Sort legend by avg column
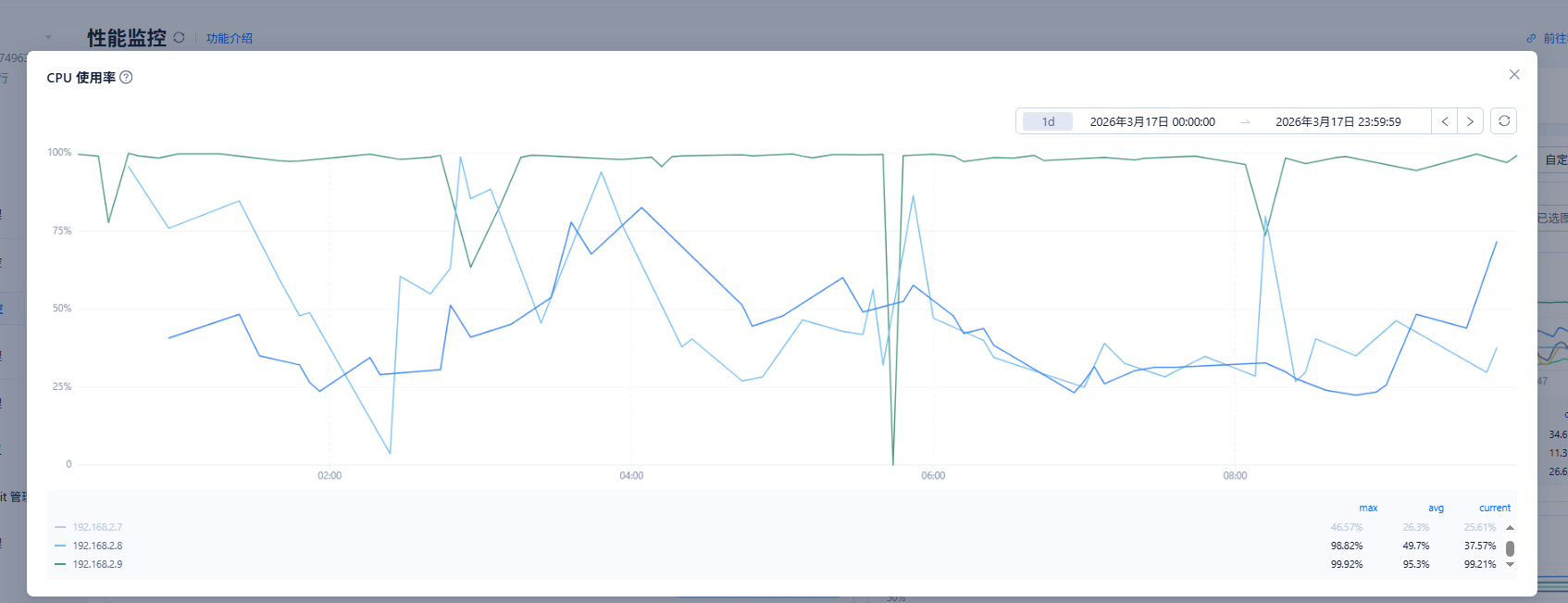Image resolution: width=1568 pixels, height=603 pixels. (x=1436, y=508)
